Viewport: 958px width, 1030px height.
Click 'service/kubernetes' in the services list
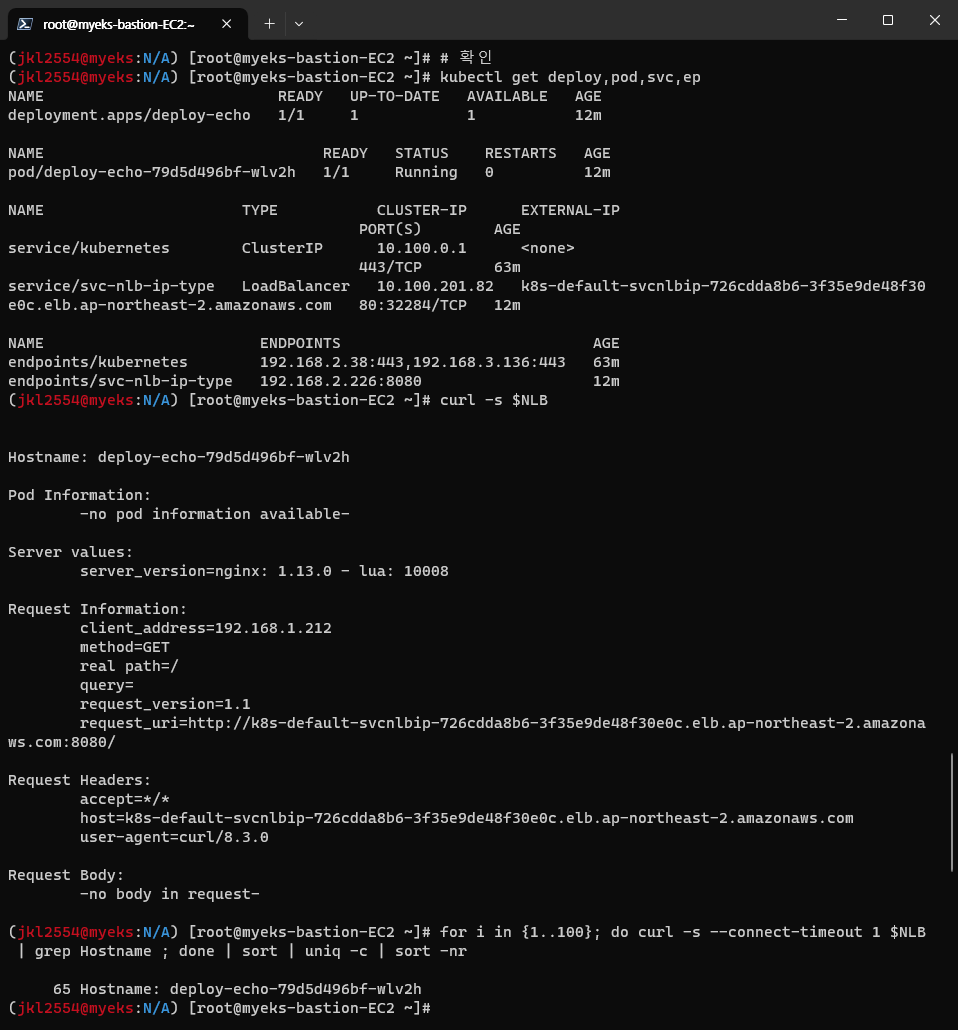(x=89, y=248)
